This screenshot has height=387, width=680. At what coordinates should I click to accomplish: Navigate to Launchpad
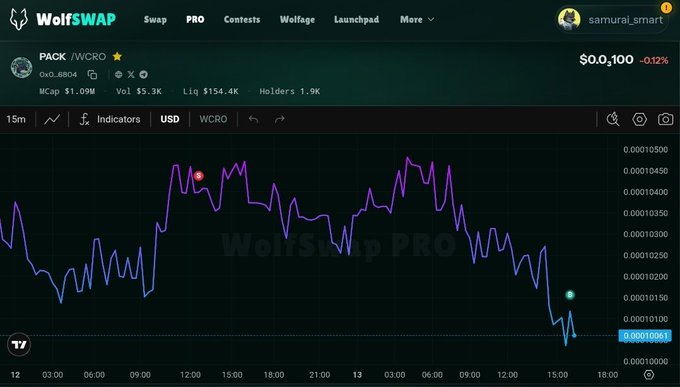point(356,20)
